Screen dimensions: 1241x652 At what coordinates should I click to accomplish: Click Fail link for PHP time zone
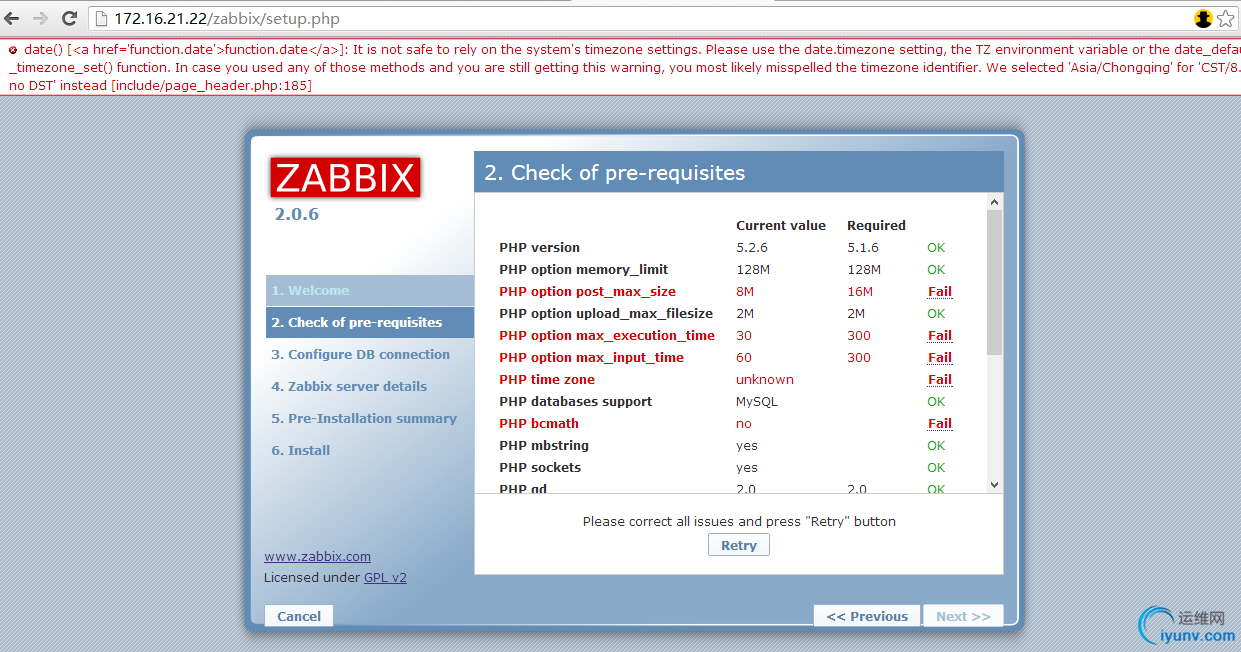940,380
